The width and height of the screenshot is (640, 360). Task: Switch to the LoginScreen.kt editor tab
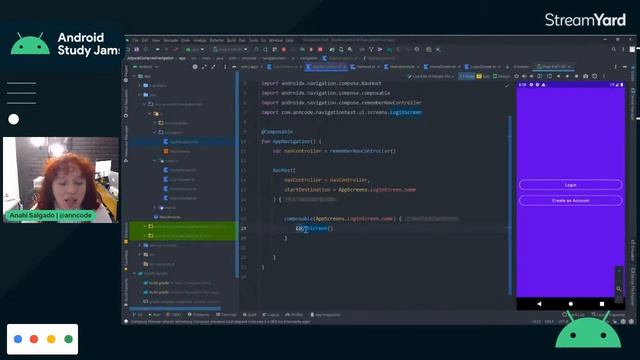482,67
